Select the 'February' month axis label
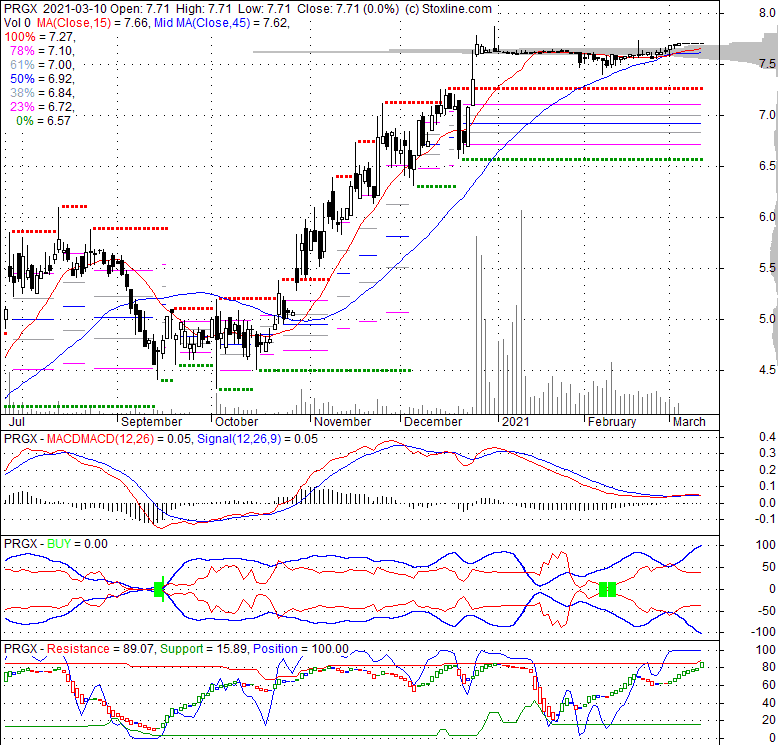 tap(612, 422)
